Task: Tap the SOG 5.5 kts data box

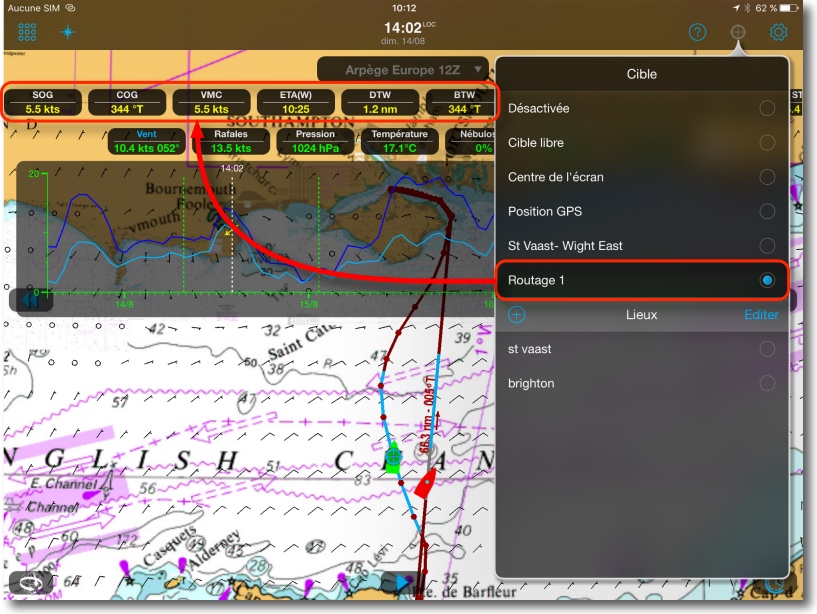Action: click(x=43, y=102)
